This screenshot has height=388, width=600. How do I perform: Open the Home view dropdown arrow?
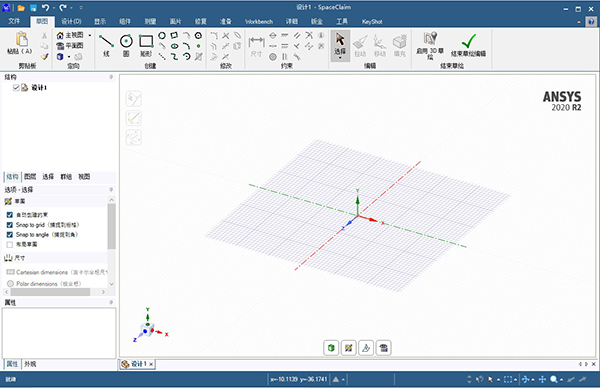click(90, 36)
